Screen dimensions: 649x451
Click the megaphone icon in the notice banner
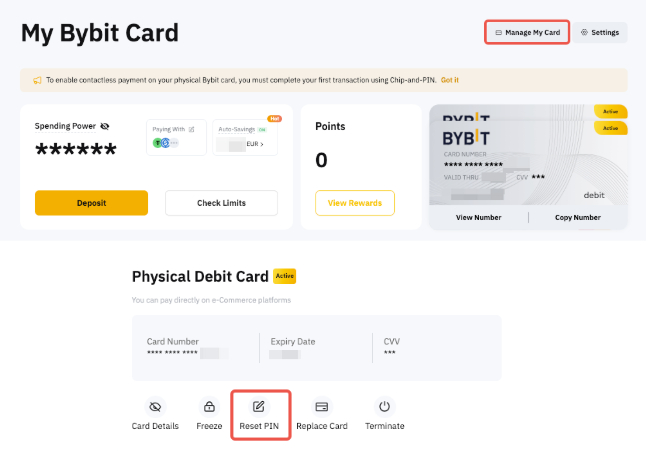pos(37,80)
